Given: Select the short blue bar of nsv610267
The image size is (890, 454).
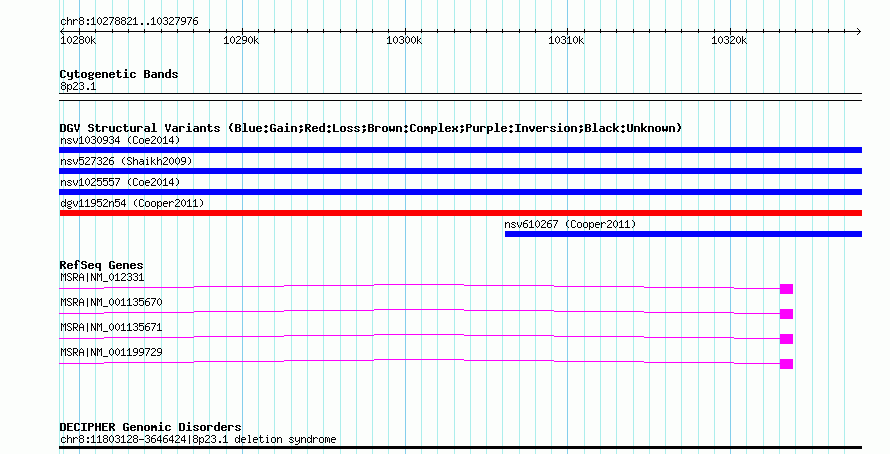Looking at the screenshot, I should click(x=683, y=234).
